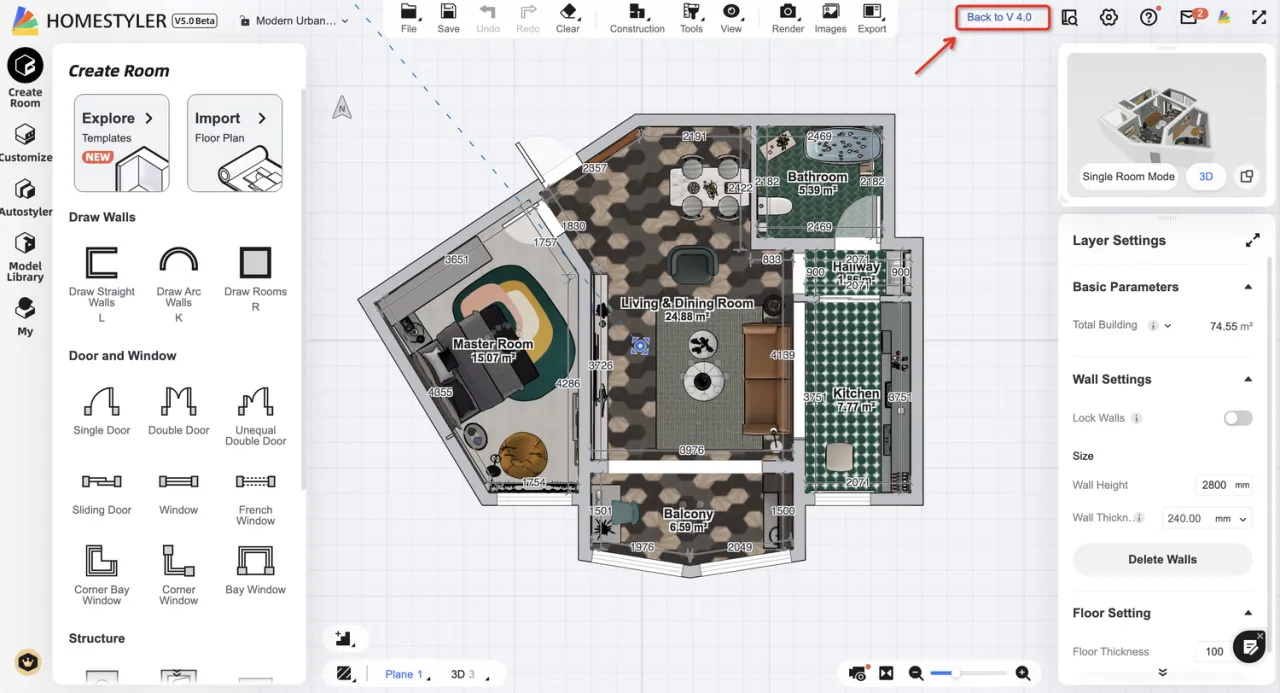1280x693 pixels.
Task: Enable Single Room Mode
Action: pos(1128,176)
